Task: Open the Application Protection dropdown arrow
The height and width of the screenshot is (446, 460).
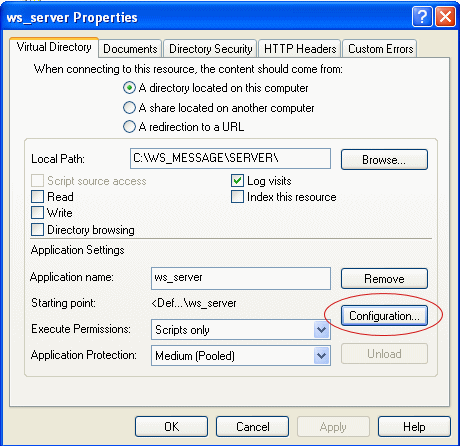Action: tap(321, 356)
